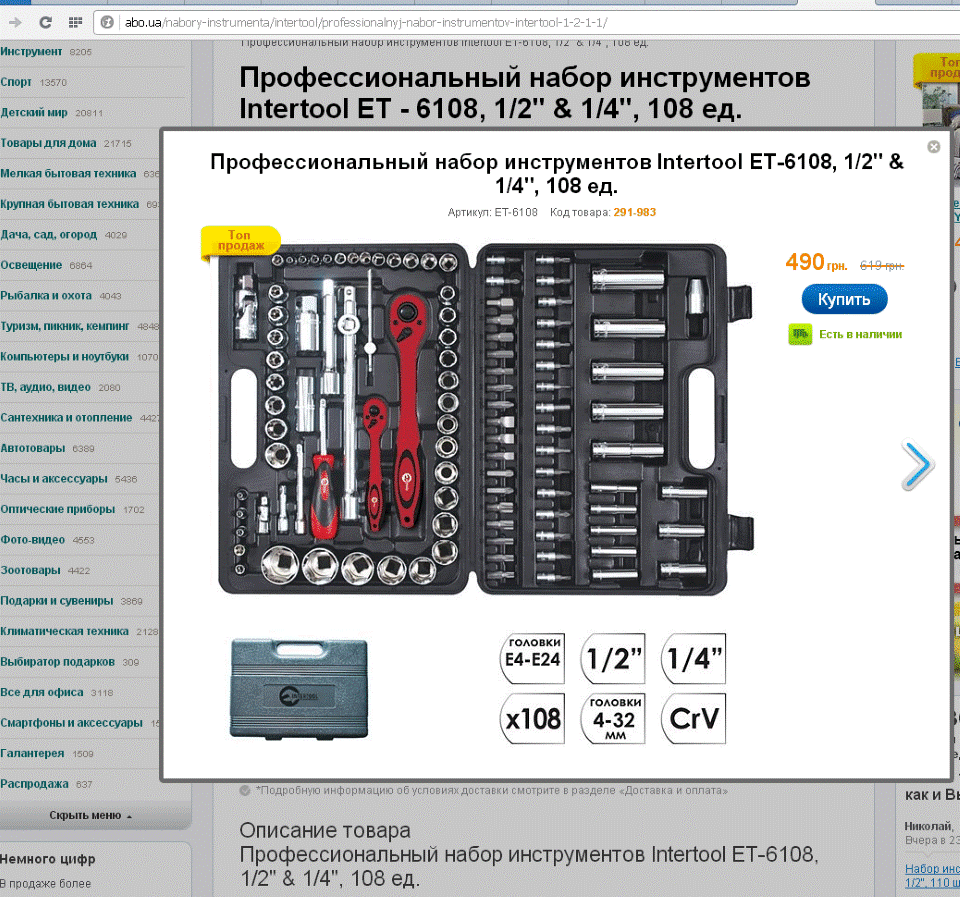Go to Туризм, пикник, кемпинг category
960x897 pixels.
(65, 326)
